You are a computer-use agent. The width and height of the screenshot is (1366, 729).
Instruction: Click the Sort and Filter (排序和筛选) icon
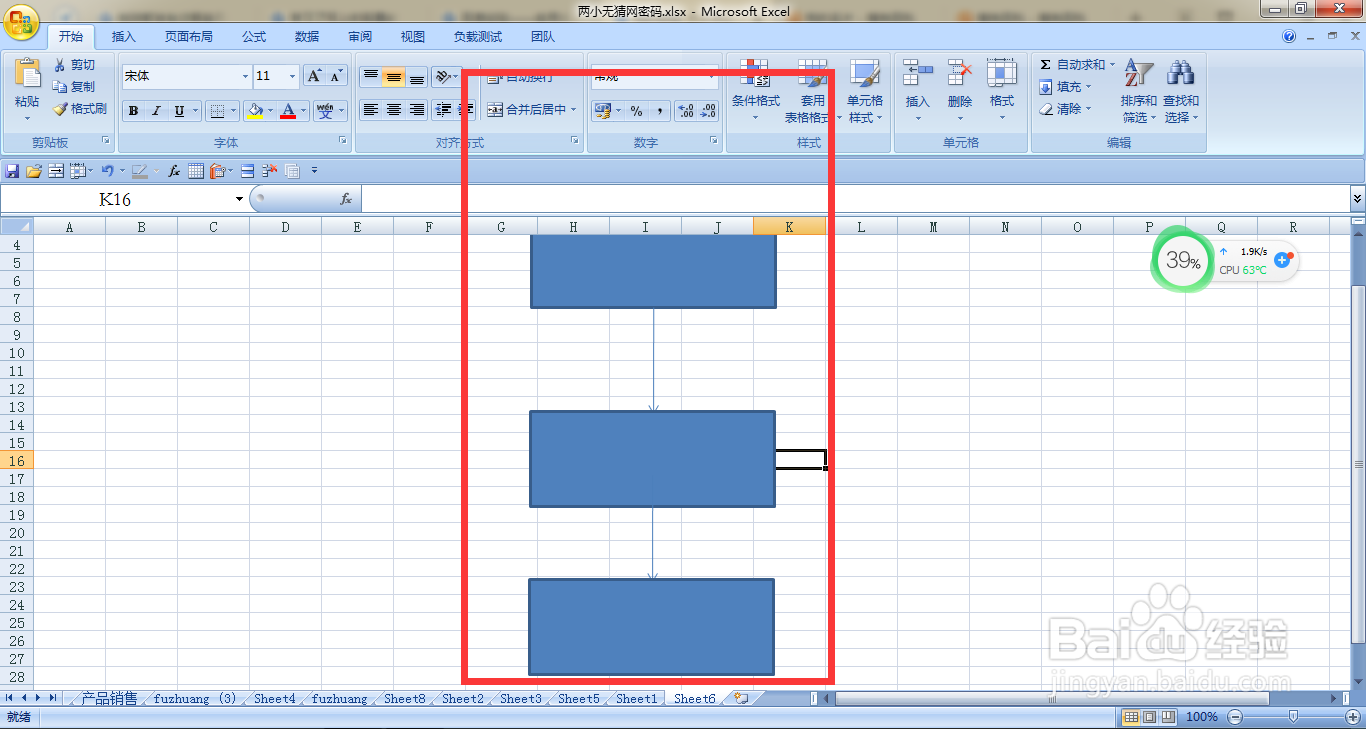click(x=1138, y=73)
